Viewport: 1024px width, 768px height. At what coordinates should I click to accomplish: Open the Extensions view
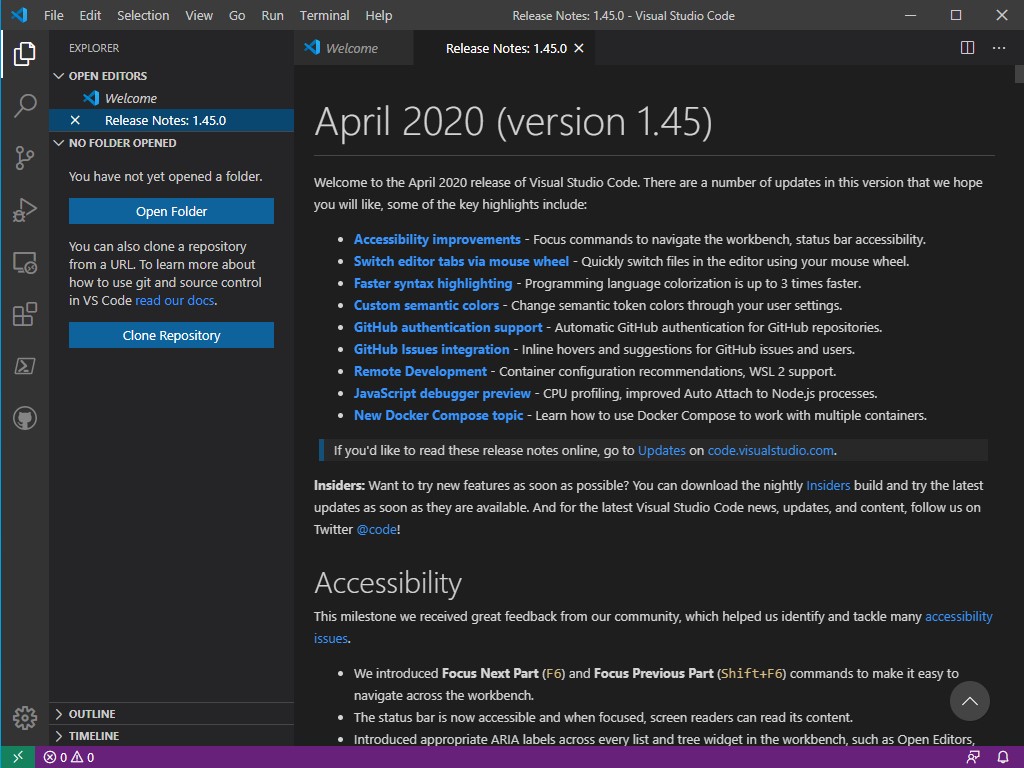click(25, 314)
